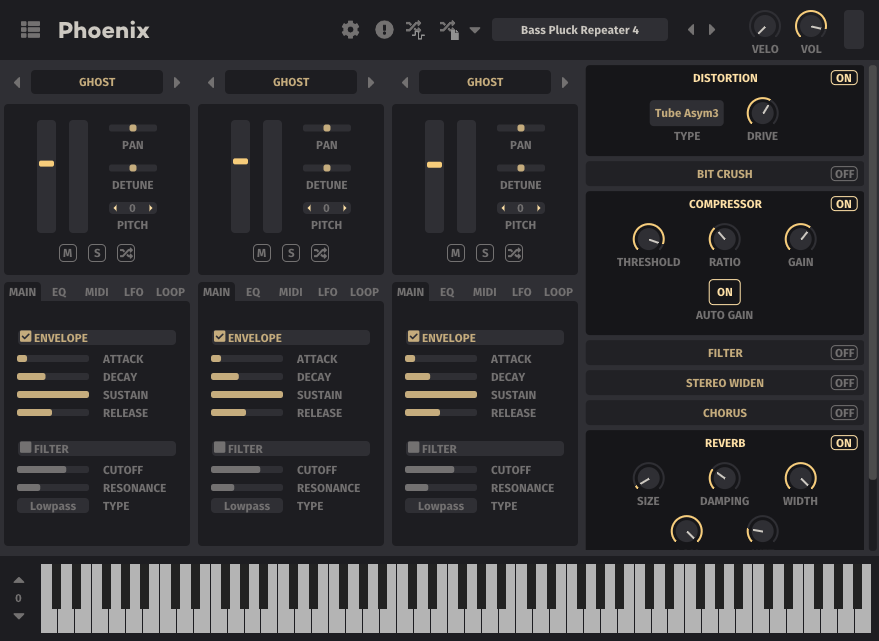This screenshot has width=879, height=641.
Task: Enable third layer FILTER checkbox
Action: tap(413, 448)
